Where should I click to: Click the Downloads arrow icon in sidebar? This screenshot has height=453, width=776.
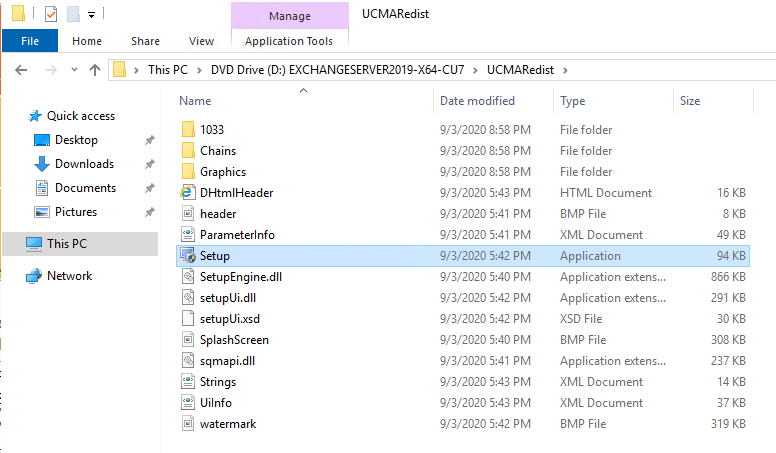point(42,164)
